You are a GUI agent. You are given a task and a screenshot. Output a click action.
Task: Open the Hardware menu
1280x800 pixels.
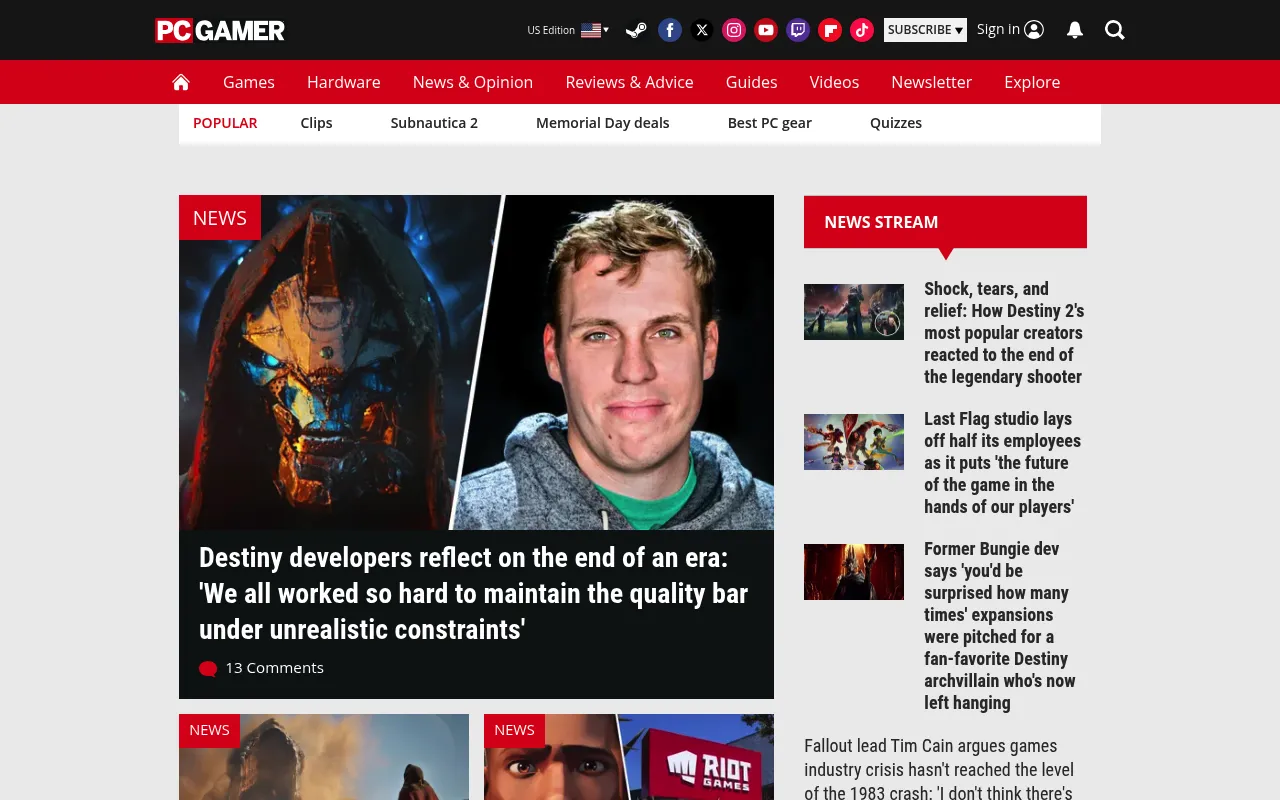pyautogui.click(x=344, y=82)
